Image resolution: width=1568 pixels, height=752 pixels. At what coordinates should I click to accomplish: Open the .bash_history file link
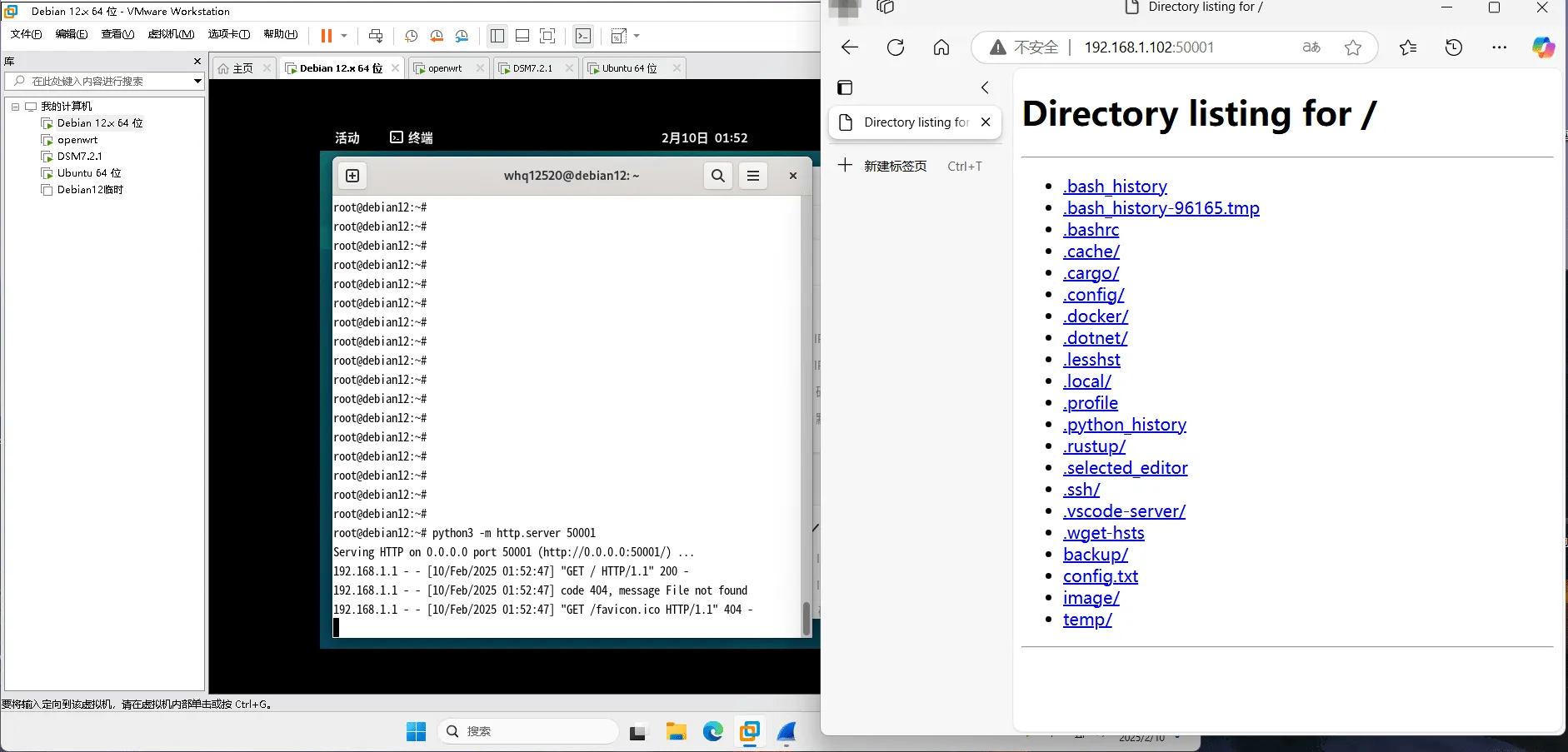(1115, 187)
